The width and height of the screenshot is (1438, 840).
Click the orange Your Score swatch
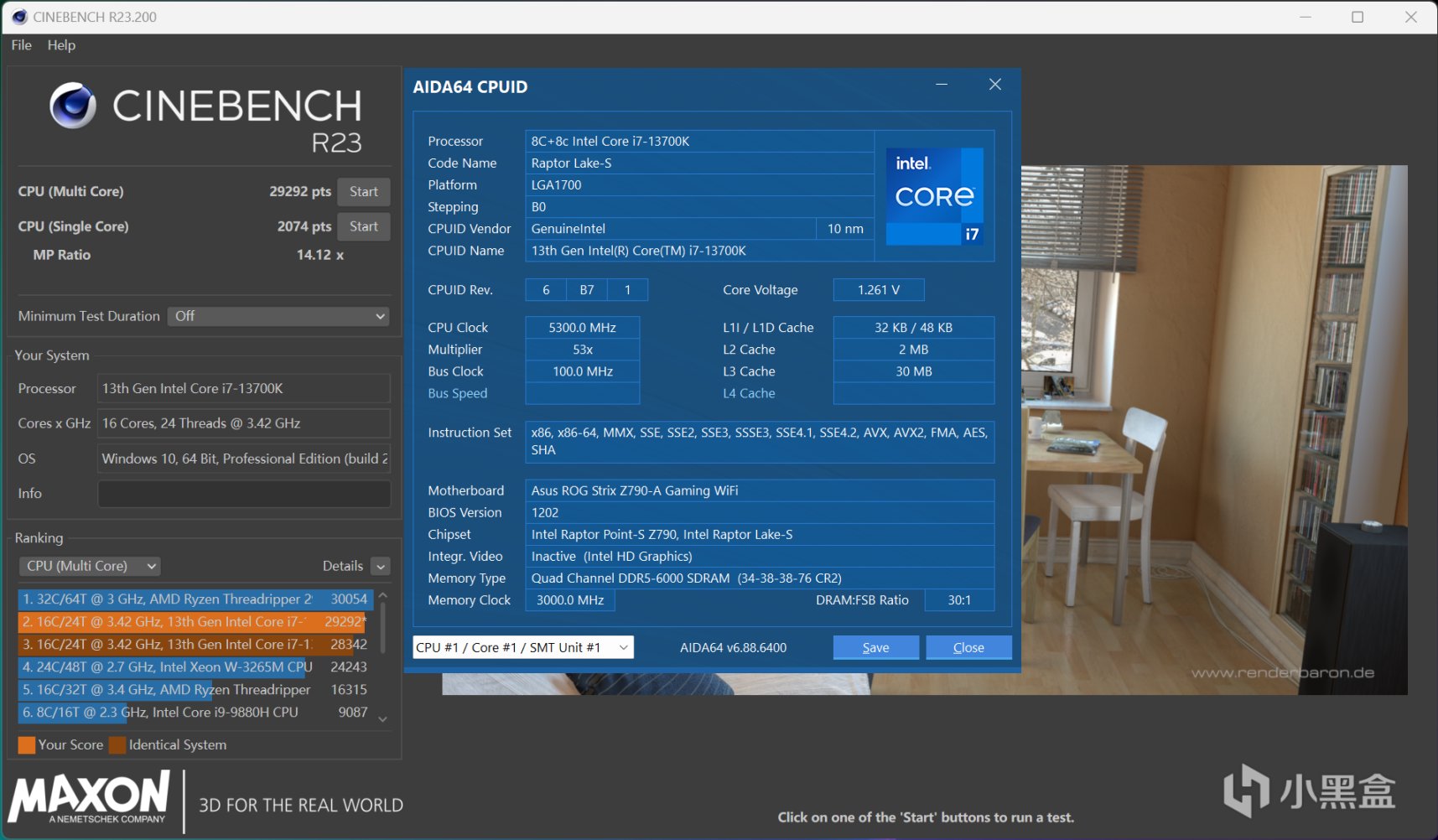[x=27, y=744]
